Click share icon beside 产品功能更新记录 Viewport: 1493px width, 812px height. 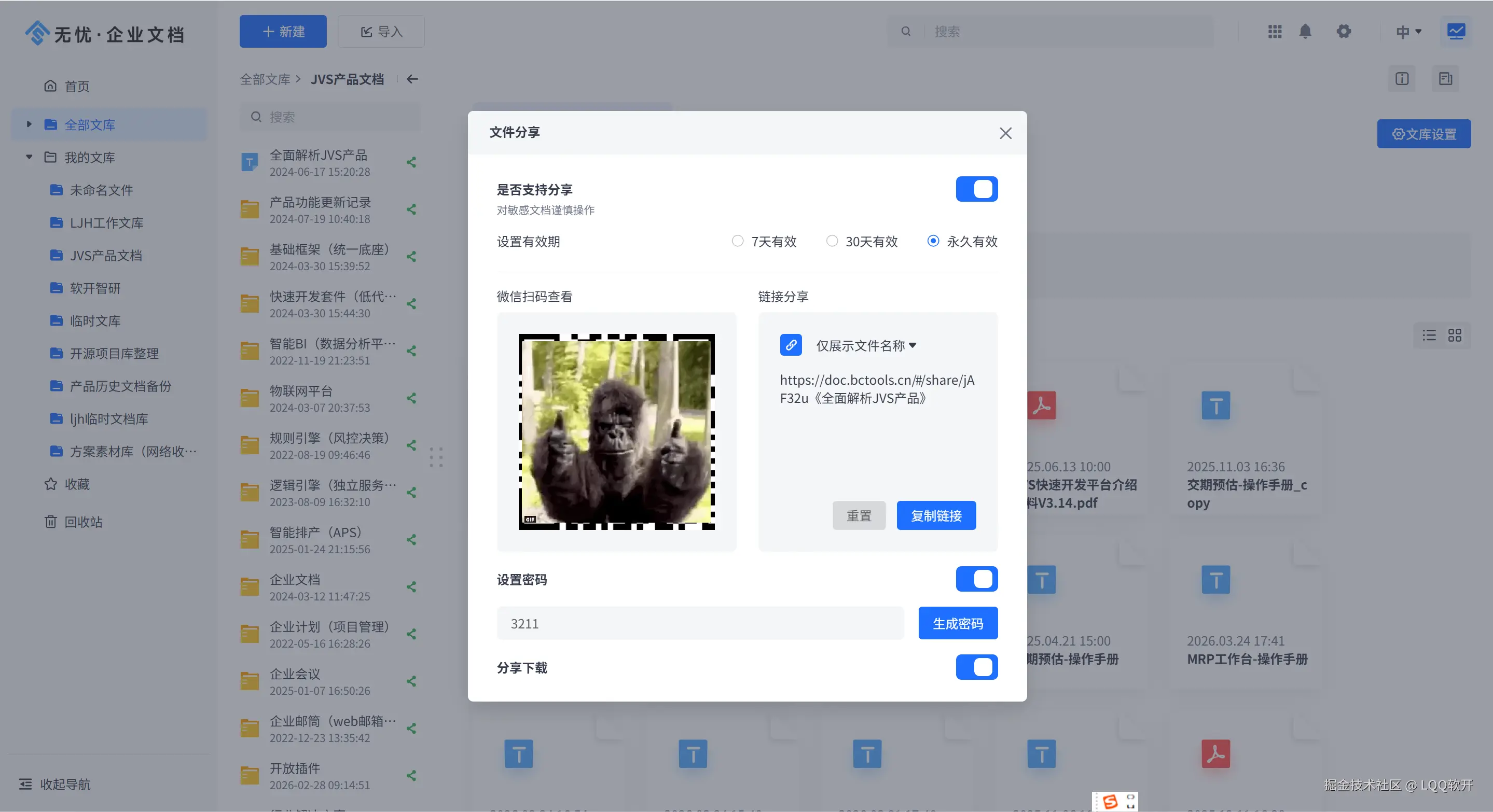[411, 209]
